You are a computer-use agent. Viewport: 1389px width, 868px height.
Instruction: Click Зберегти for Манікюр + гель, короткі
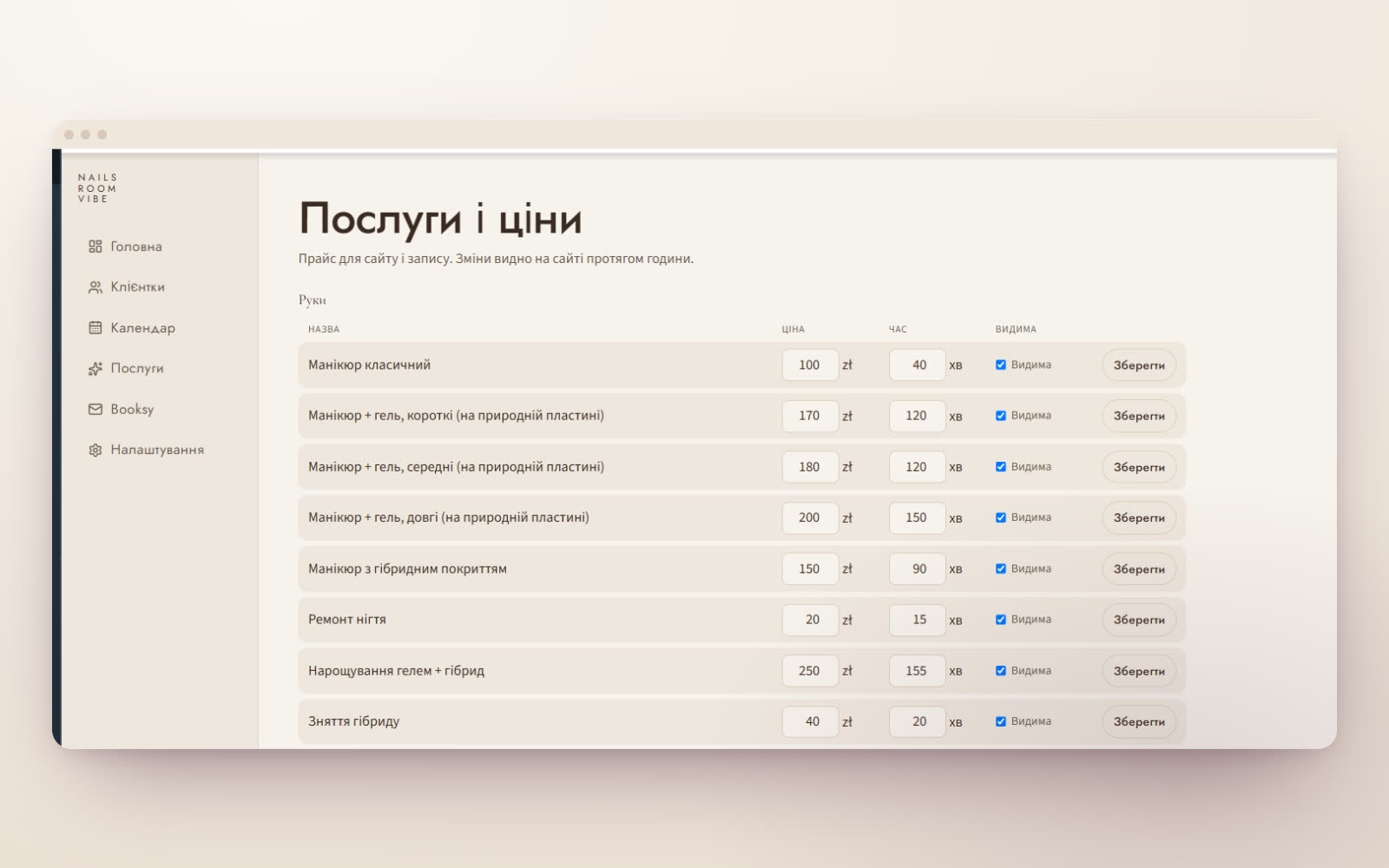[1139, 416]
